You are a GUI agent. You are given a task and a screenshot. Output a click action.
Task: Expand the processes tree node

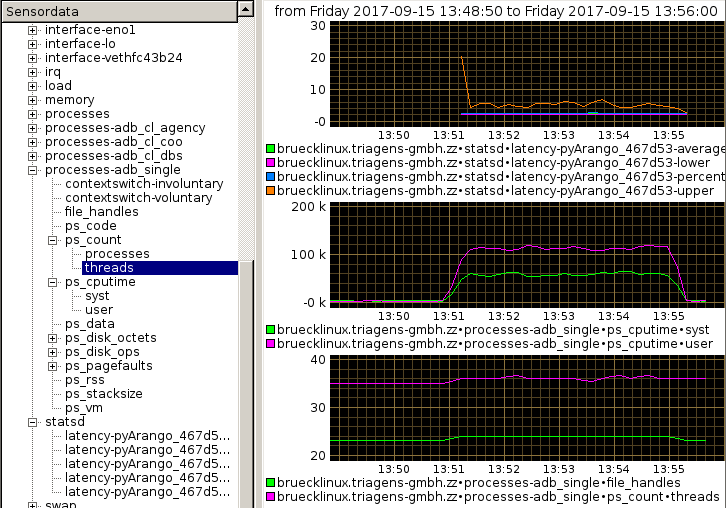click(x=32, y=114)
